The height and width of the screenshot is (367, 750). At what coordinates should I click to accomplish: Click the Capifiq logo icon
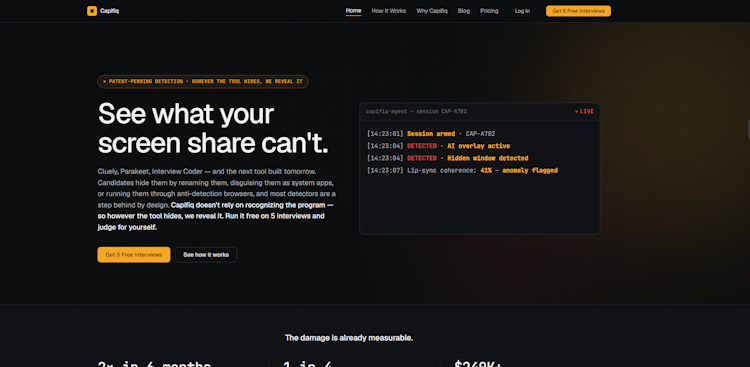pyautogui.click(x=92, y=11)
